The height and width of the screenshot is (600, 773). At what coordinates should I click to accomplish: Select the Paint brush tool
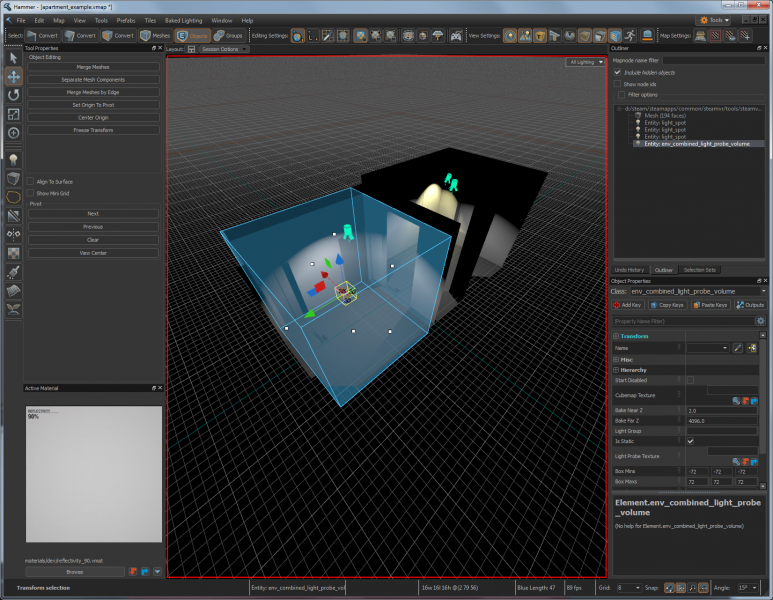tap(13, 272)
